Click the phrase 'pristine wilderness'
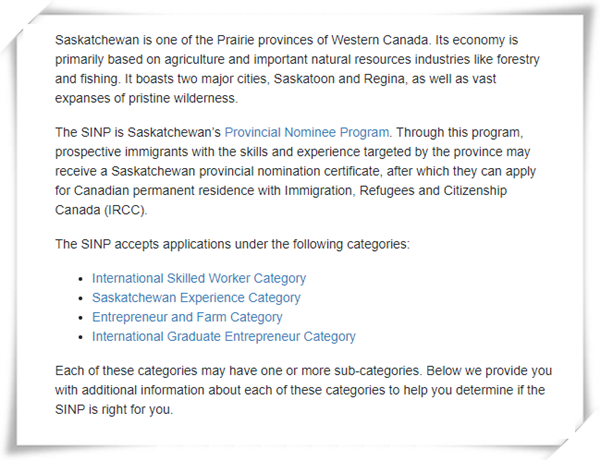 [x=183, y=98]
